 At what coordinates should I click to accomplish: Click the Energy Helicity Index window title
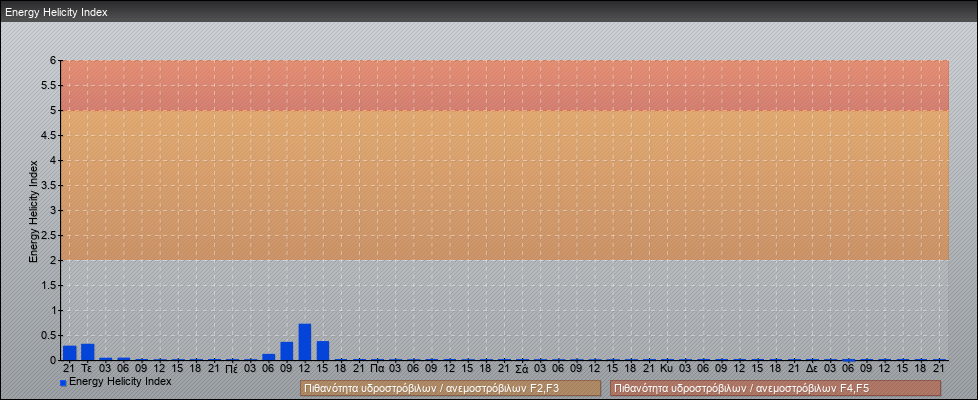coord(57,13)
